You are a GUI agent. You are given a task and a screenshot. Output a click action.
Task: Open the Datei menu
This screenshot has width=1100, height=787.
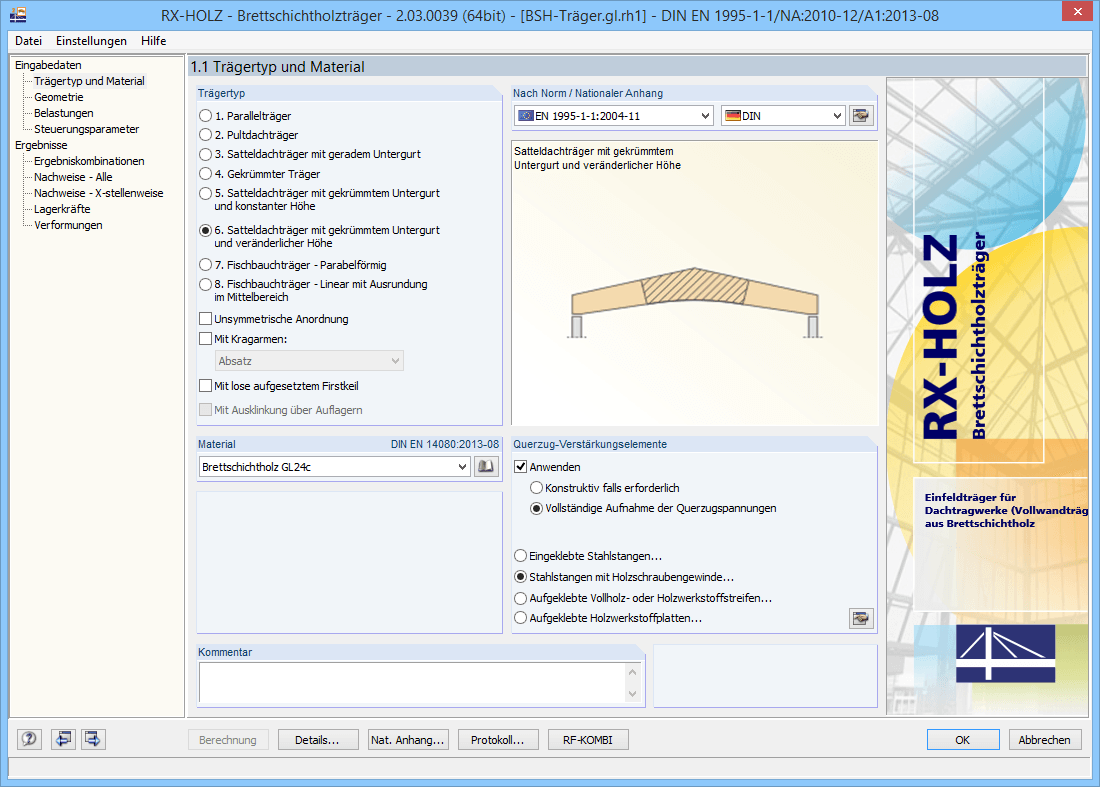pyautogui.click(x=27, y=41)
